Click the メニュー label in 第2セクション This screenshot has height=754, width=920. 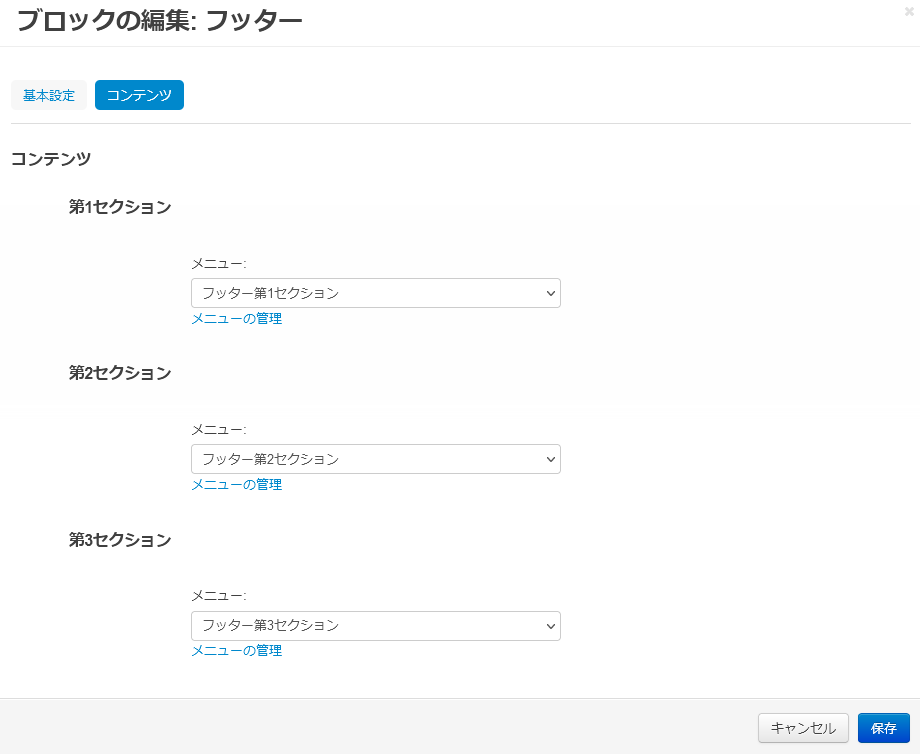click(218, 430)
